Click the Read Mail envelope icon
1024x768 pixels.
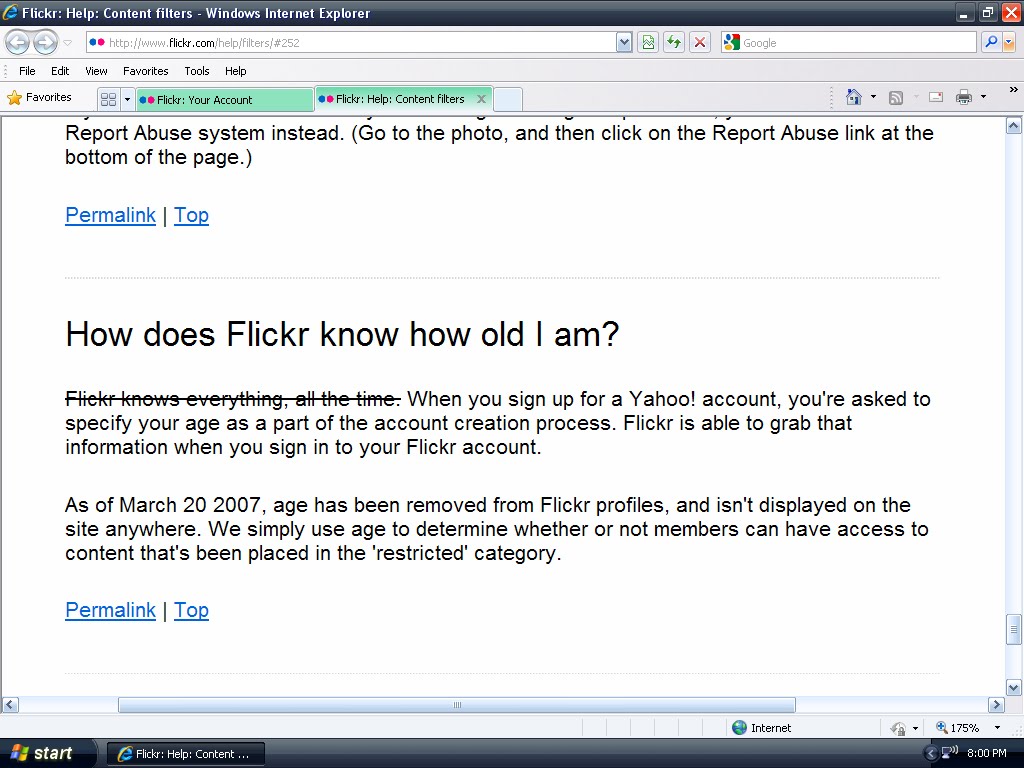[936, 97]
